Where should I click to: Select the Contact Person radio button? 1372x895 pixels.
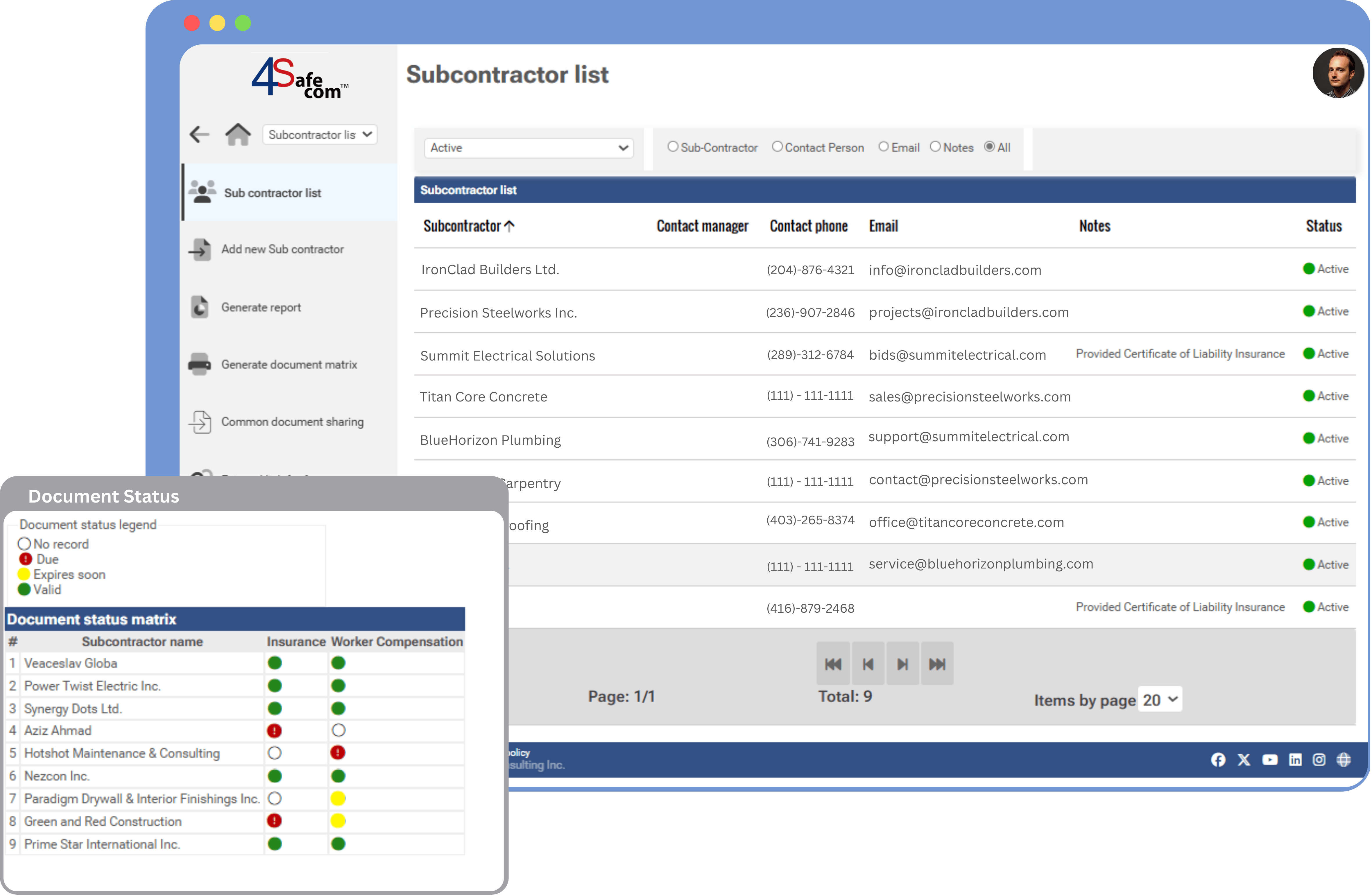(x=777, y=147)
